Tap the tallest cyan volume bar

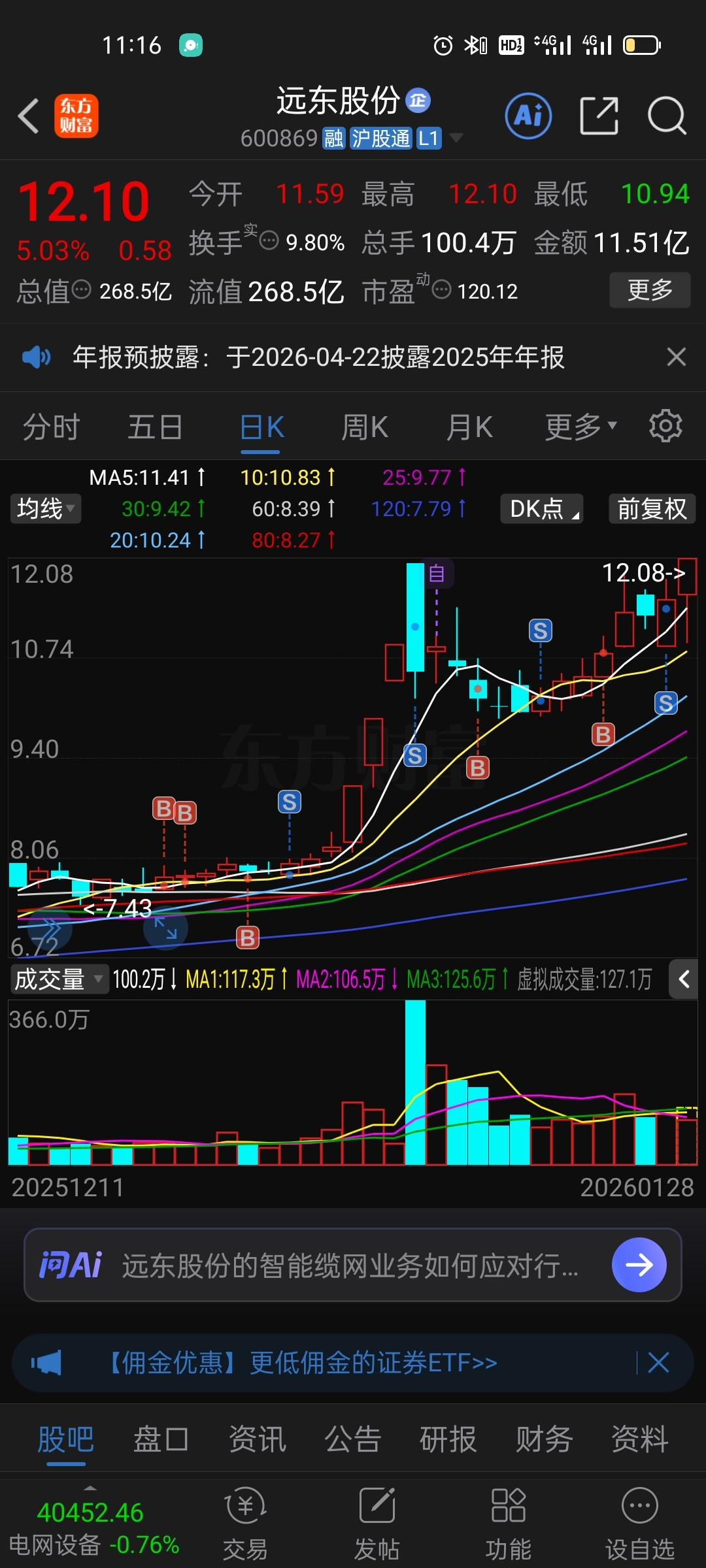[415, 1083]
